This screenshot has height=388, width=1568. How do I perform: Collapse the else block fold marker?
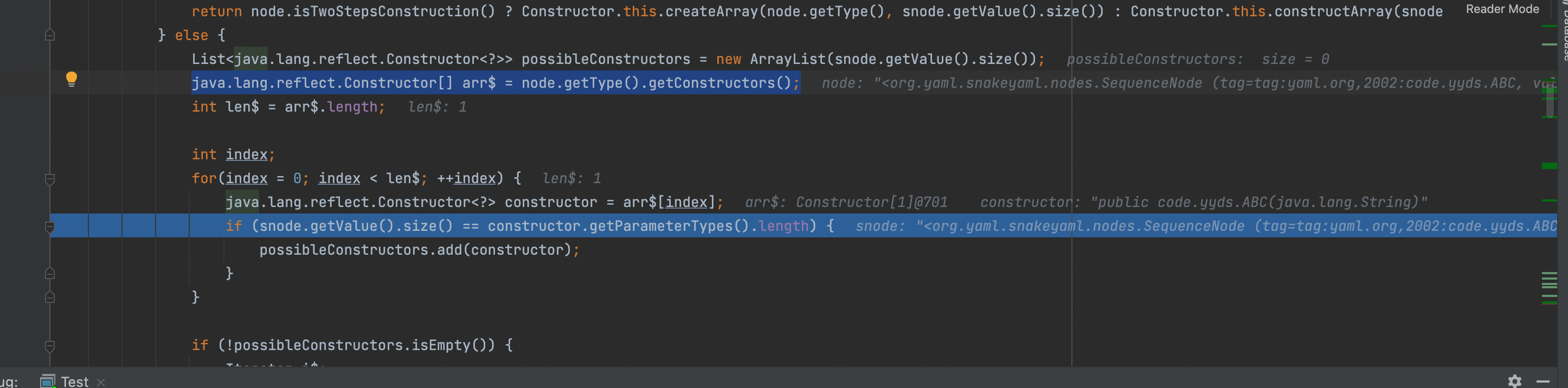pos(50,35)
